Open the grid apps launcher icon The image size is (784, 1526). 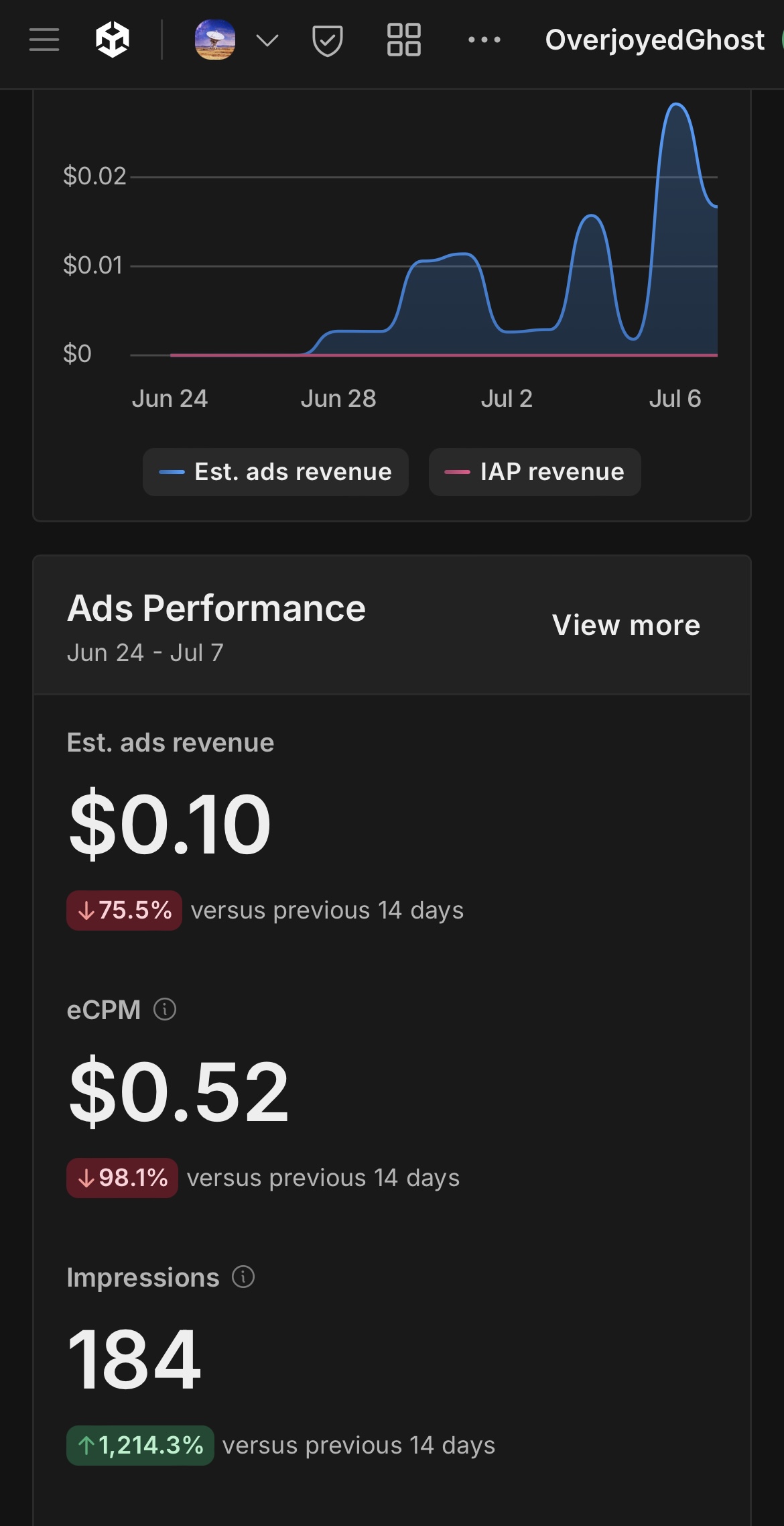click(404, 40)
